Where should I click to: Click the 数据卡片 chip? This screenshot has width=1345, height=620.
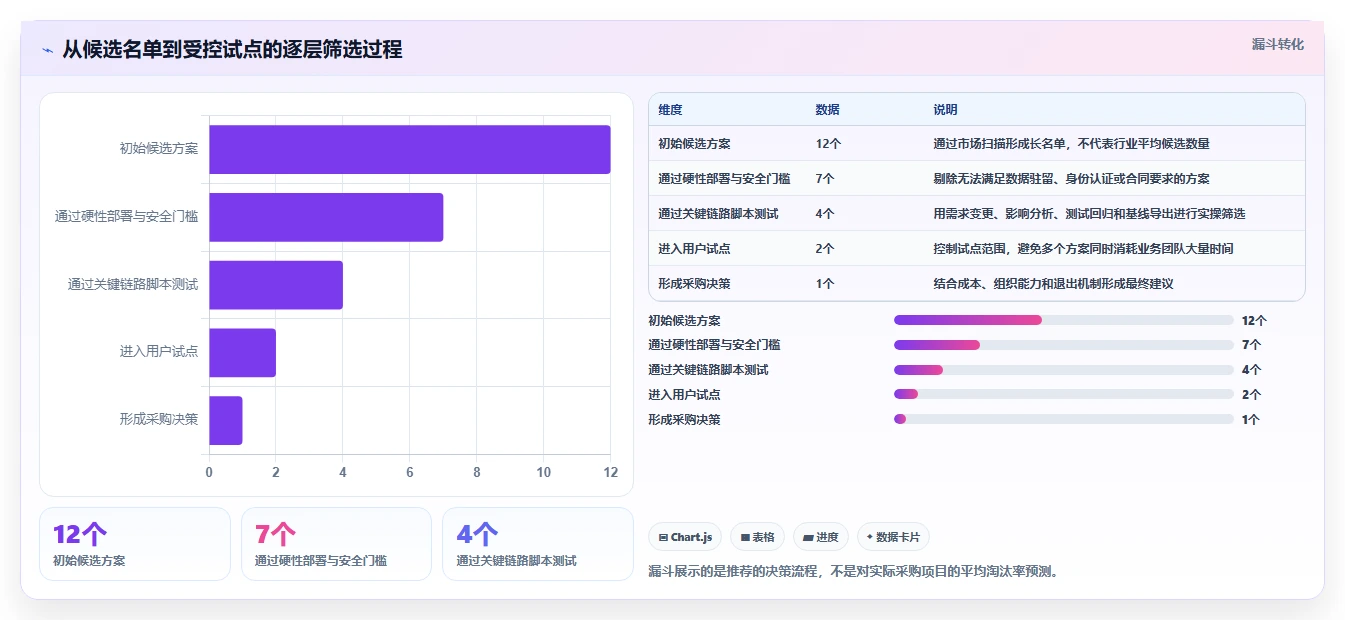(893, 537)
